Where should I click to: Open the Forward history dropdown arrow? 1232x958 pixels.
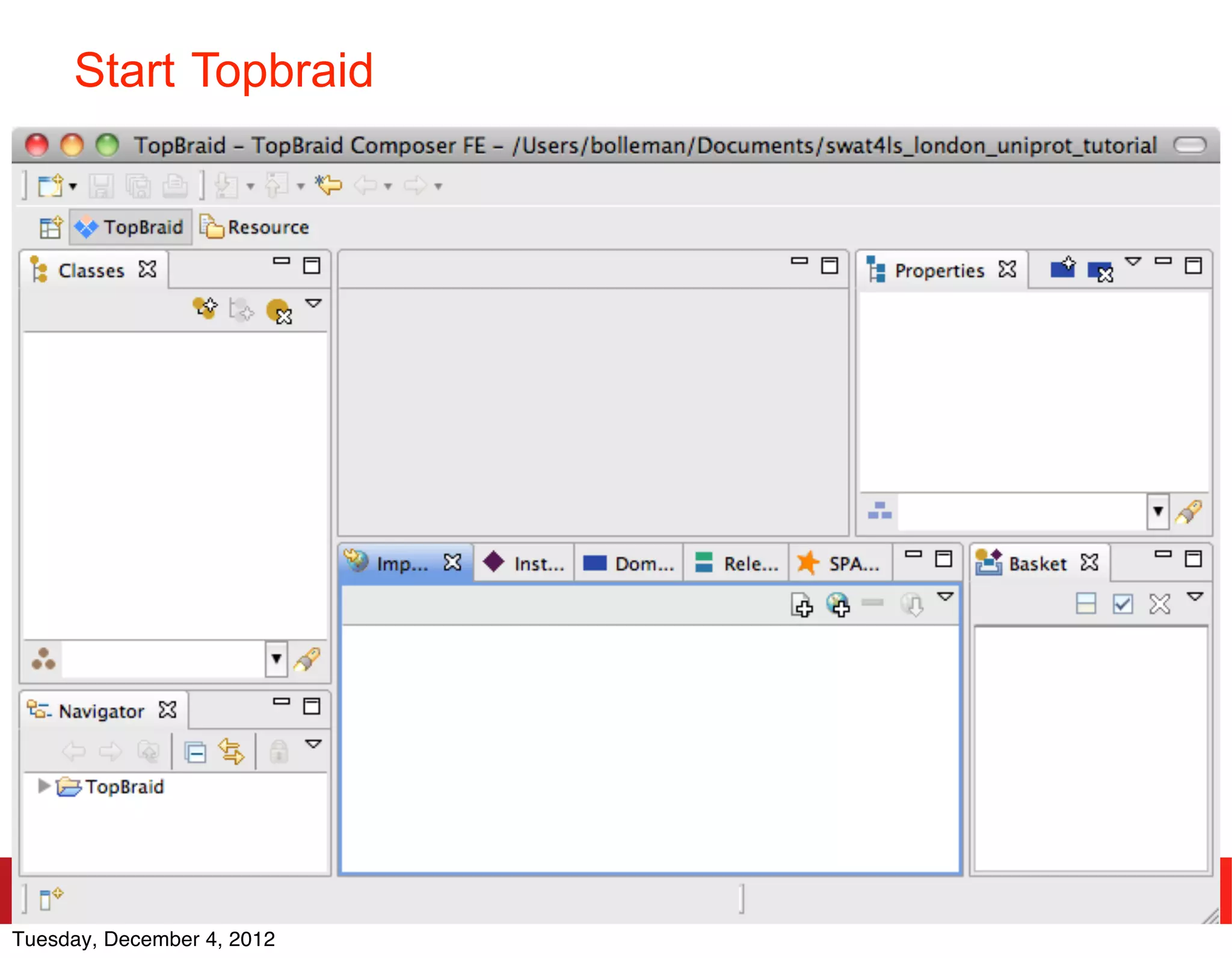click(439, 186)
